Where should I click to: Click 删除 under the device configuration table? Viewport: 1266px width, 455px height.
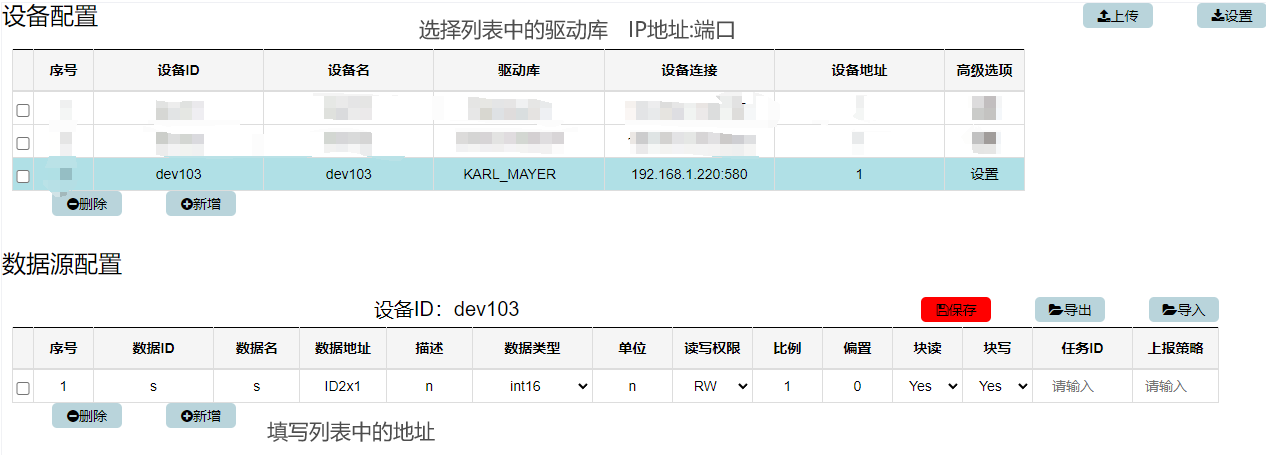(87, 204)
